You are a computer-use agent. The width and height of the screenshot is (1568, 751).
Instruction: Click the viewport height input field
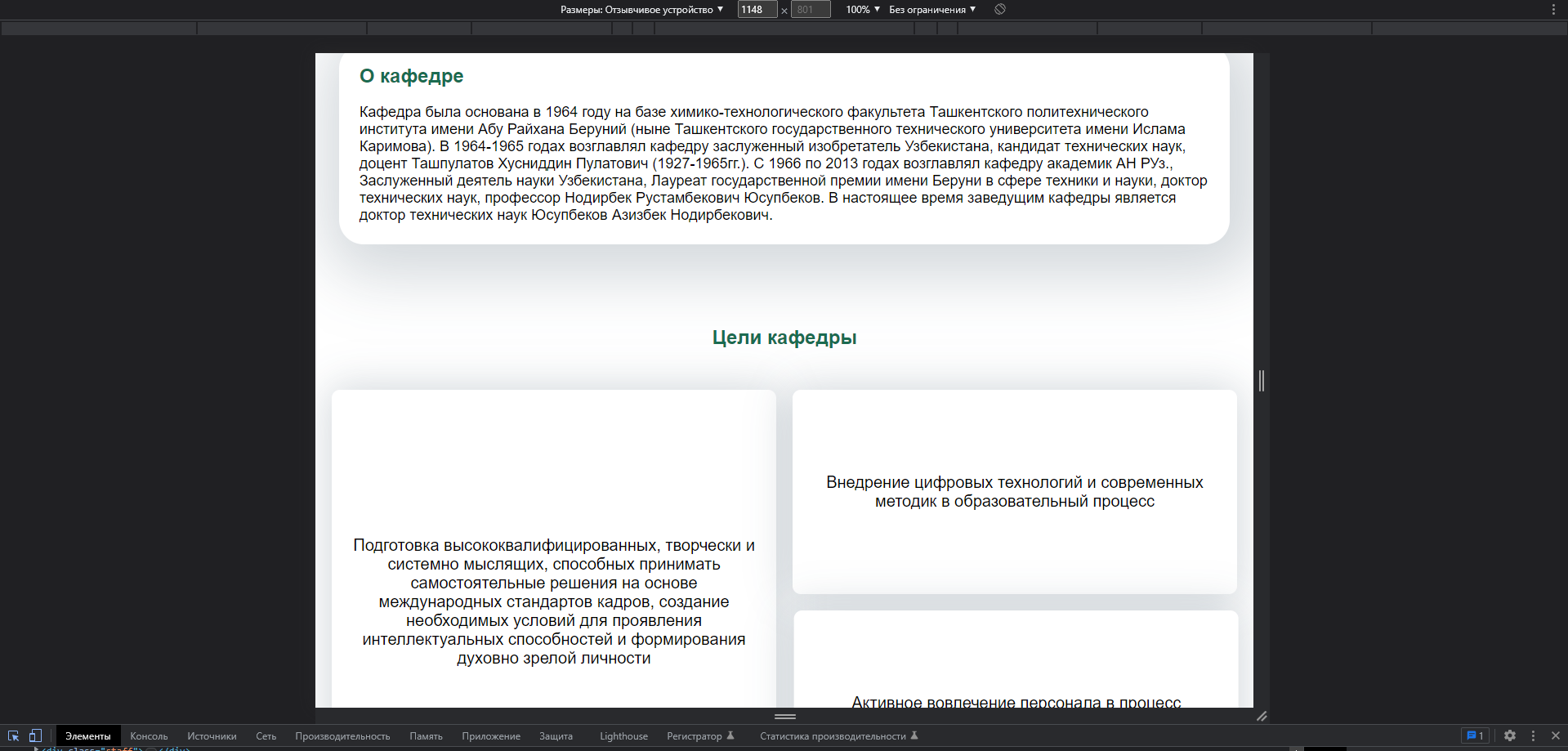tap(811, 10)
